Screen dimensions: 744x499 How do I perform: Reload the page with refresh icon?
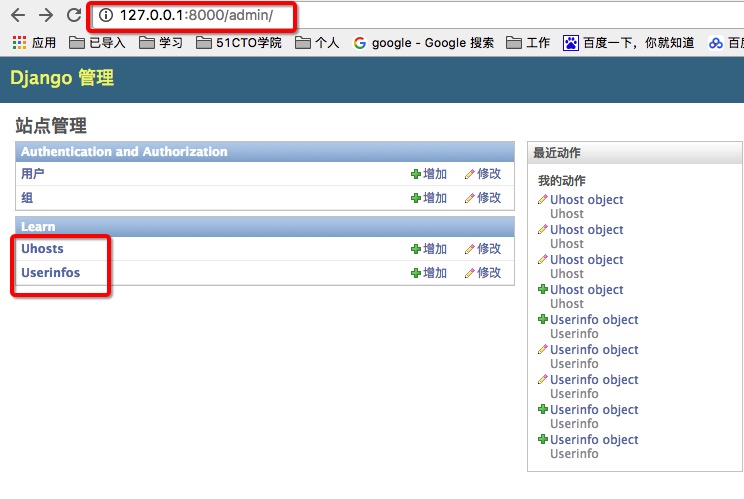[x=74, y=15]
